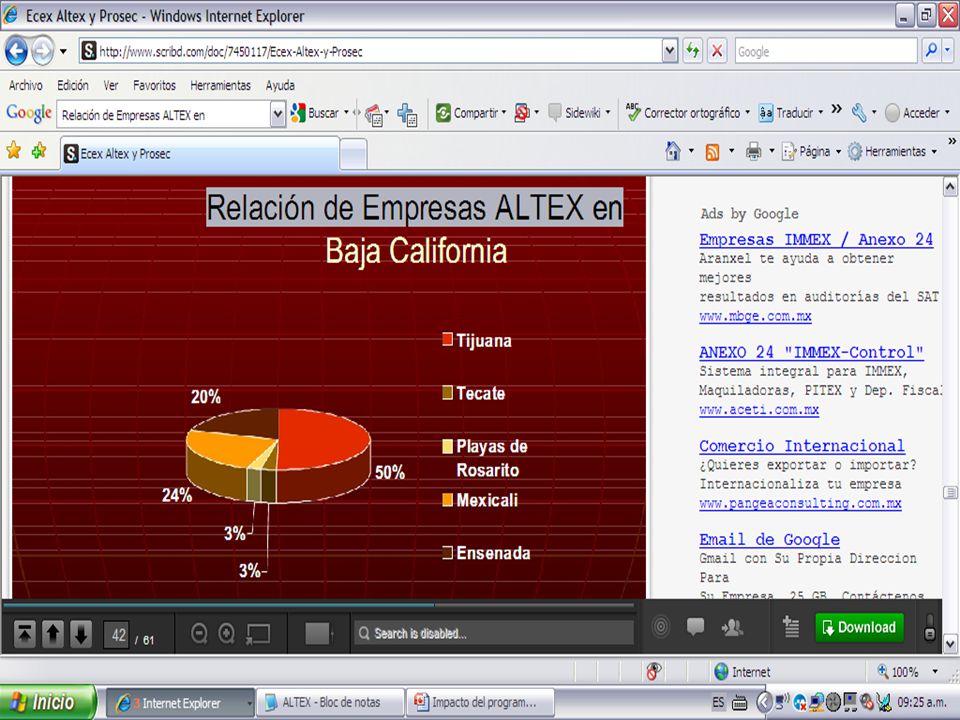Click the Scribd page number field
Screen dimensions: 960x720
point(118,635)
